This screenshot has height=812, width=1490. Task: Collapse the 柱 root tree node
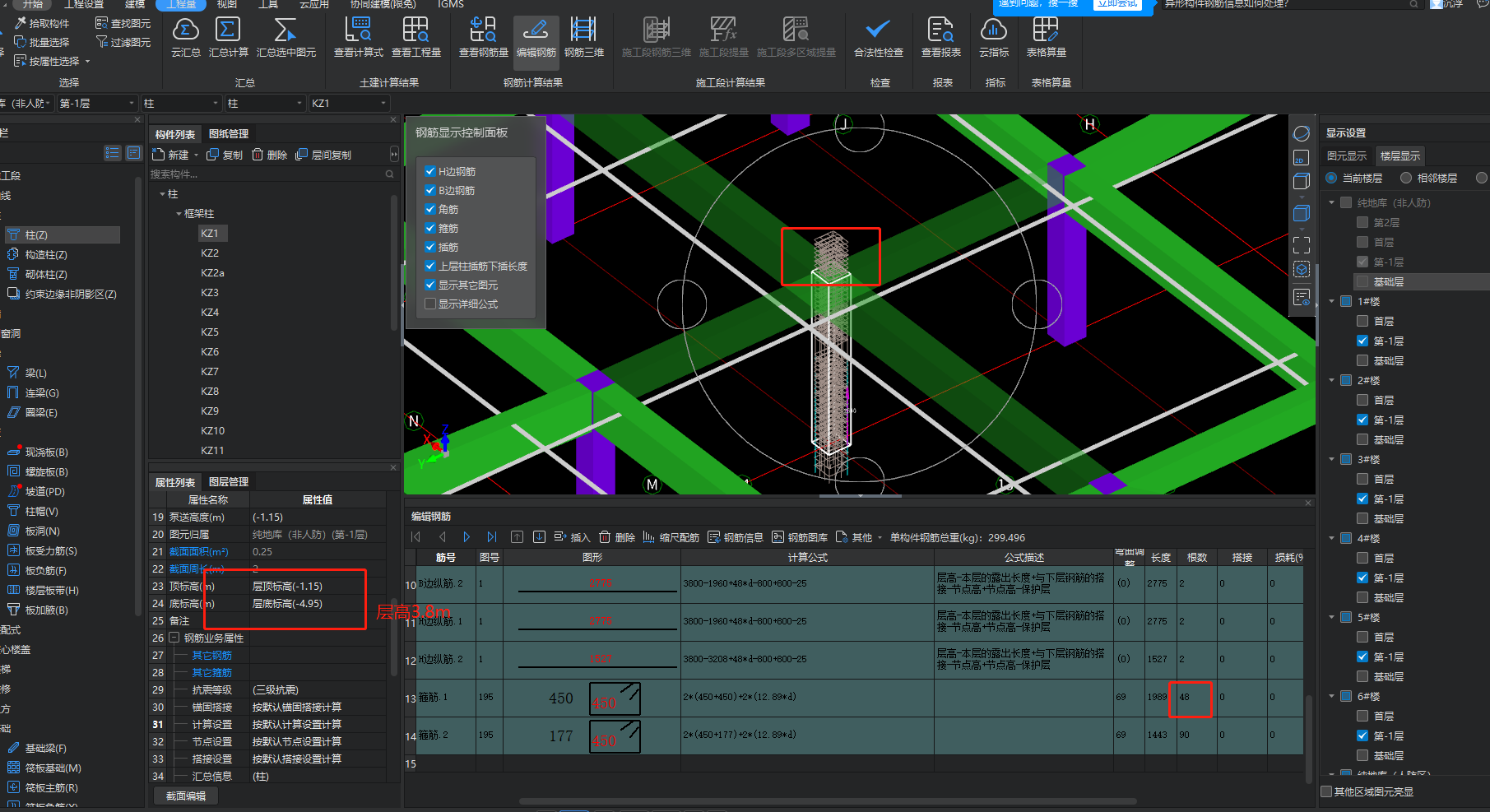coord(163,194)
